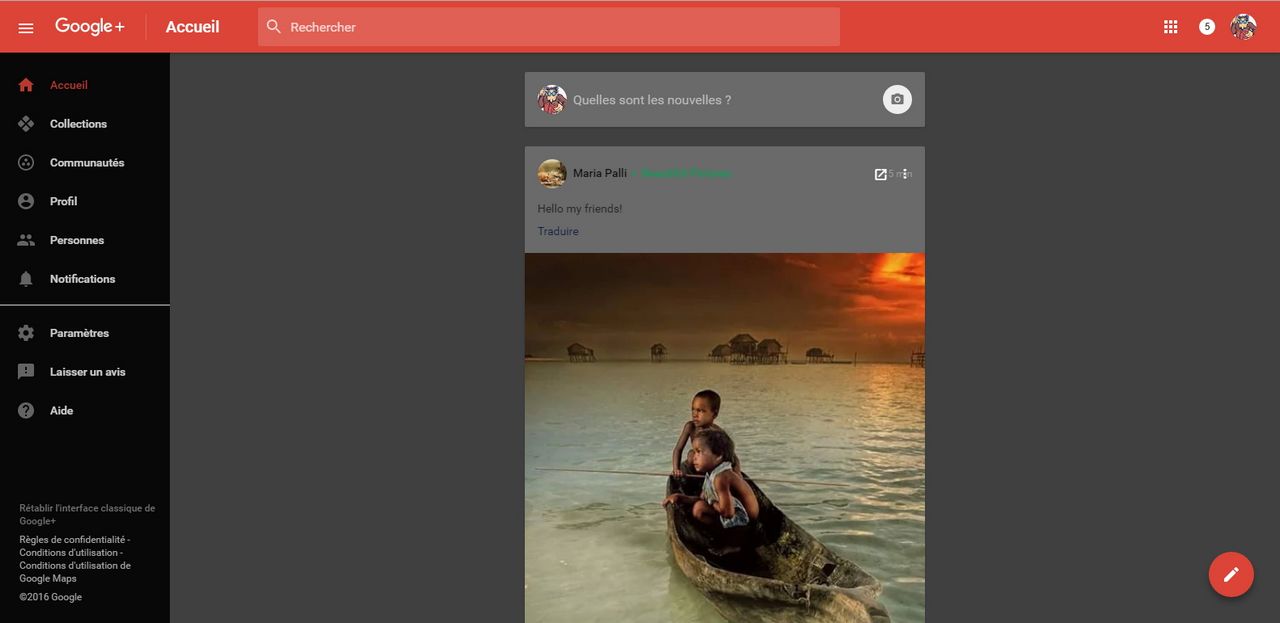The width and height of the screenshot is (1280, 623).
Task: Open the hamburger main menu
Action: click(26, 28)
